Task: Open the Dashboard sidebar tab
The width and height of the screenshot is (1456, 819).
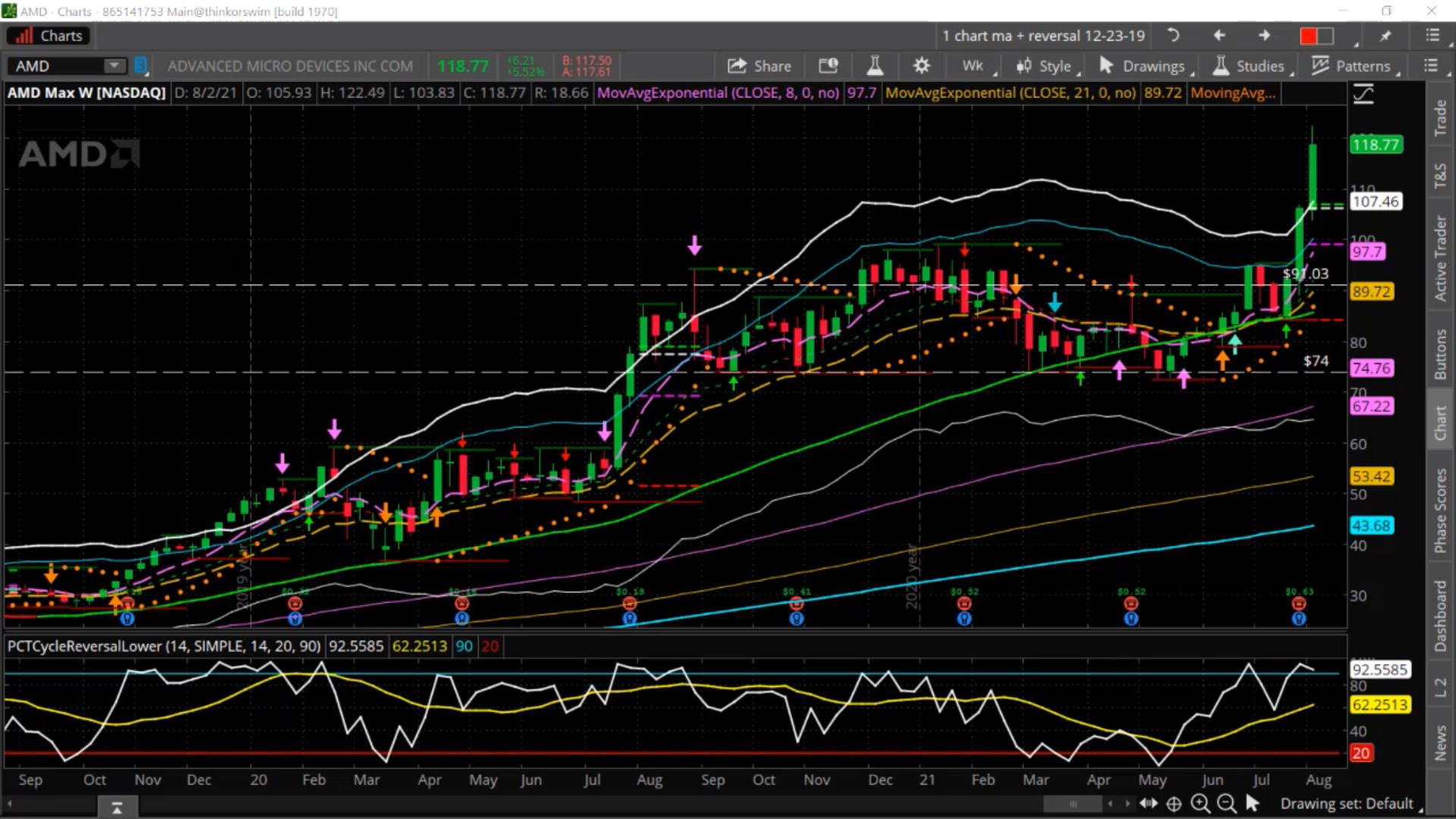Action: coord(1440,615)
